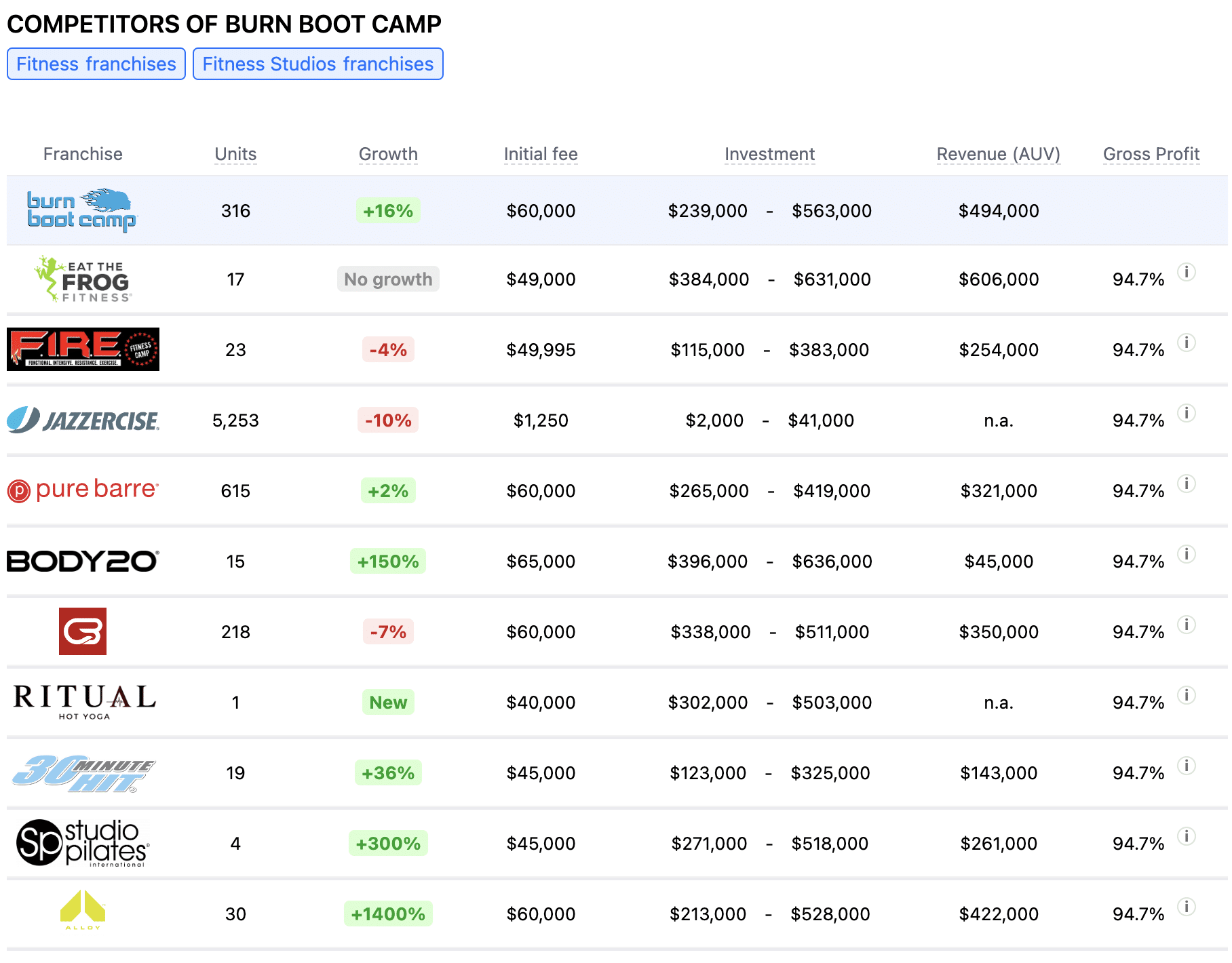Open the Pure Barre logo

(83, 490)
